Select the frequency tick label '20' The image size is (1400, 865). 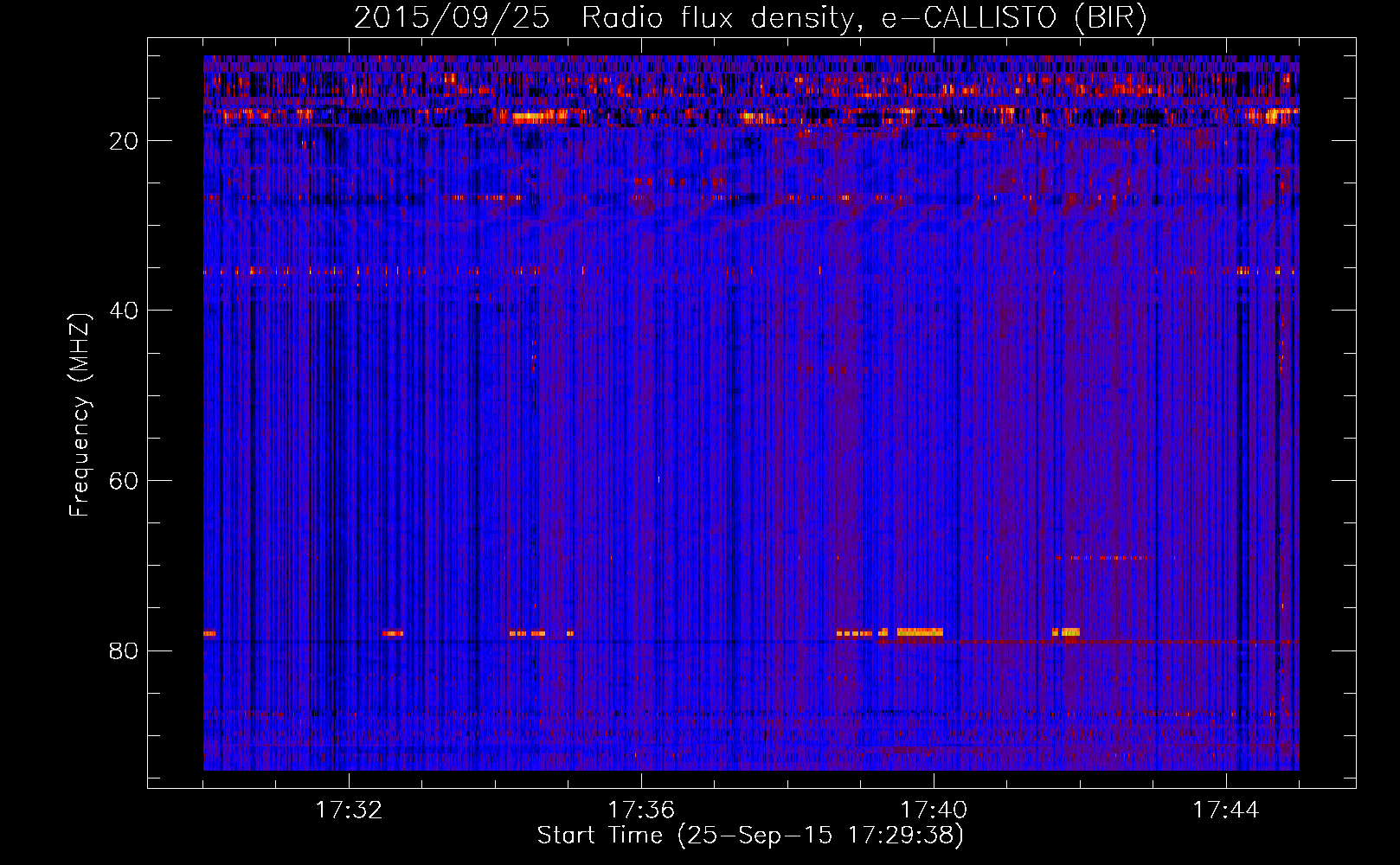[125, 141]
